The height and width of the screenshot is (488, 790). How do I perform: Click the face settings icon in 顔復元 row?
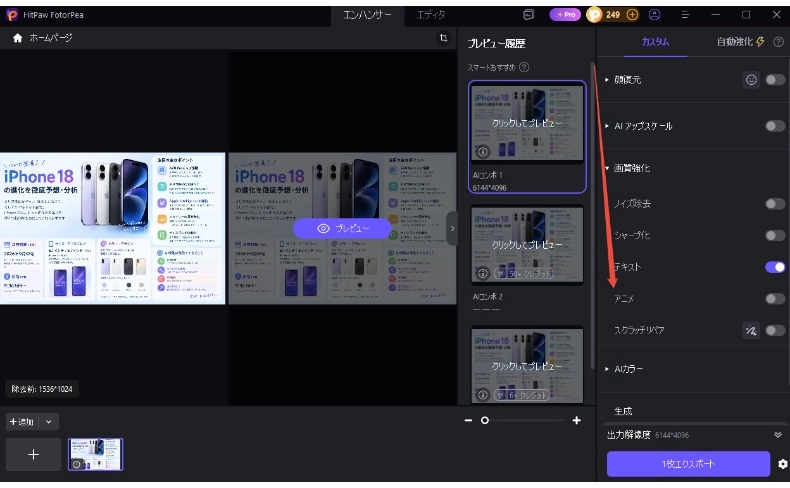[751, 80]
